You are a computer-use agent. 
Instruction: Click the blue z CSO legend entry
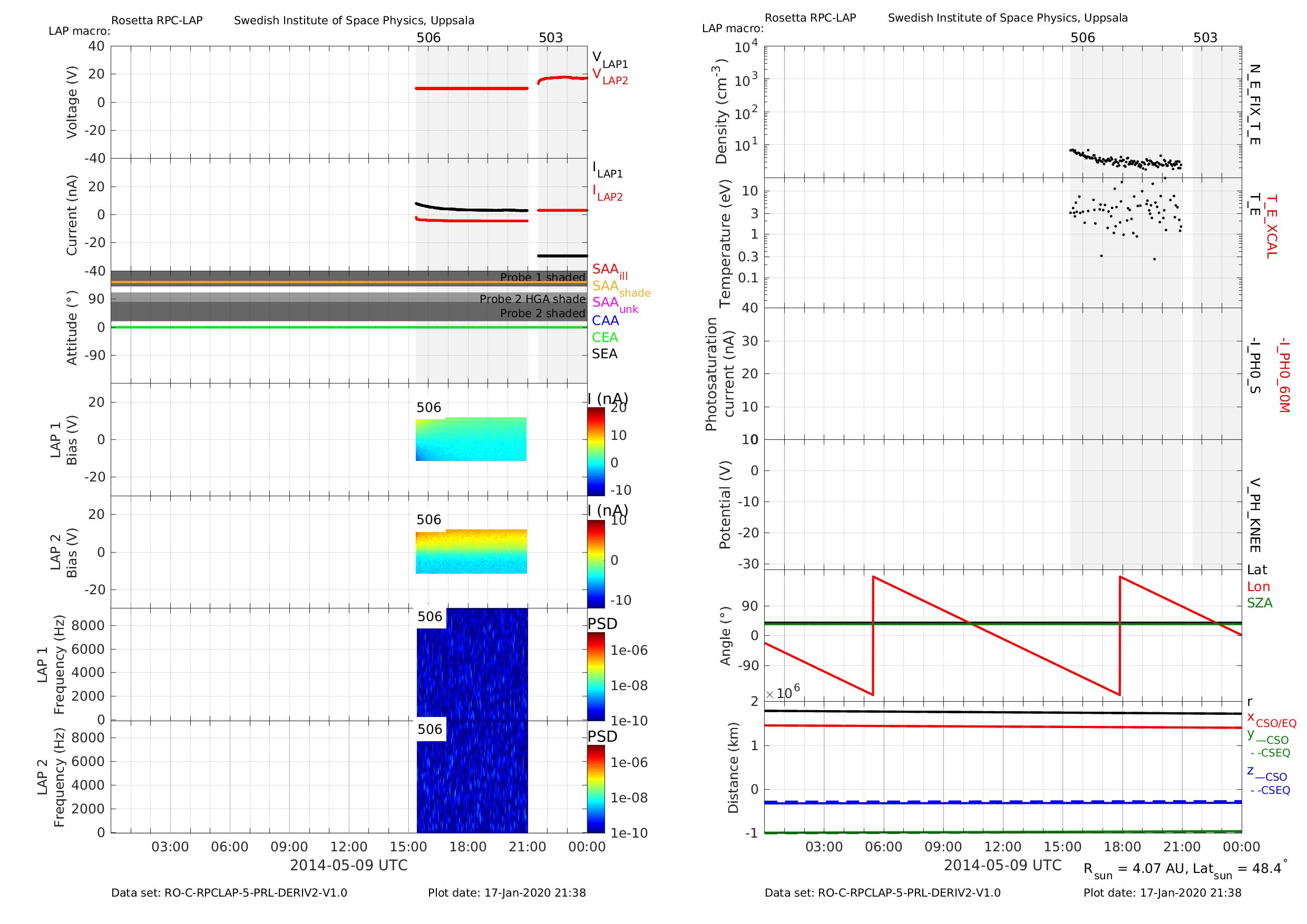tap(1267, 774)
